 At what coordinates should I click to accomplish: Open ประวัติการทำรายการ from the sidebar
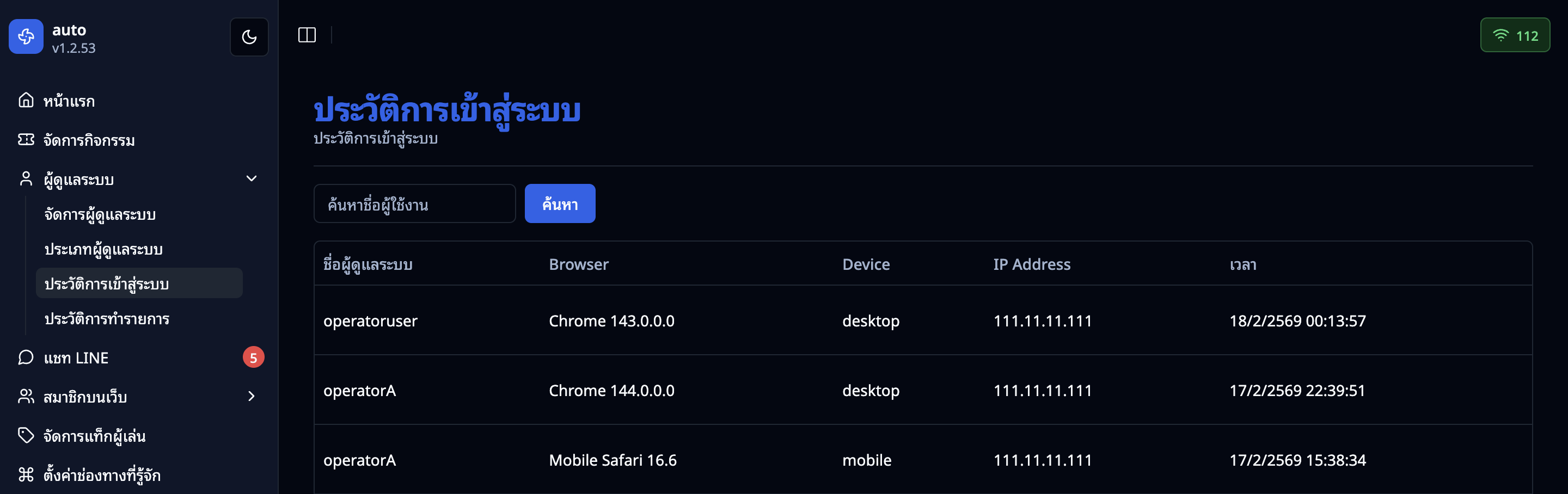108,318
